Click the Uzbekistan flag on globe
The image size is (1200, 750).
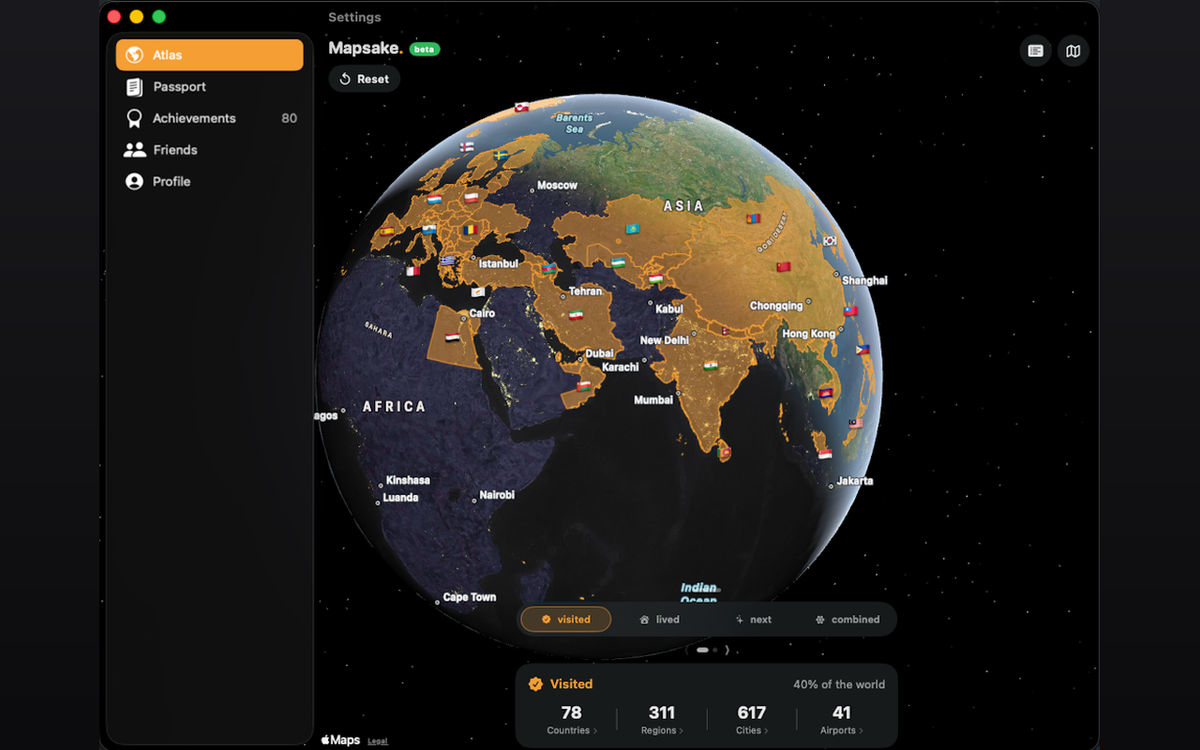pos(619,262)
